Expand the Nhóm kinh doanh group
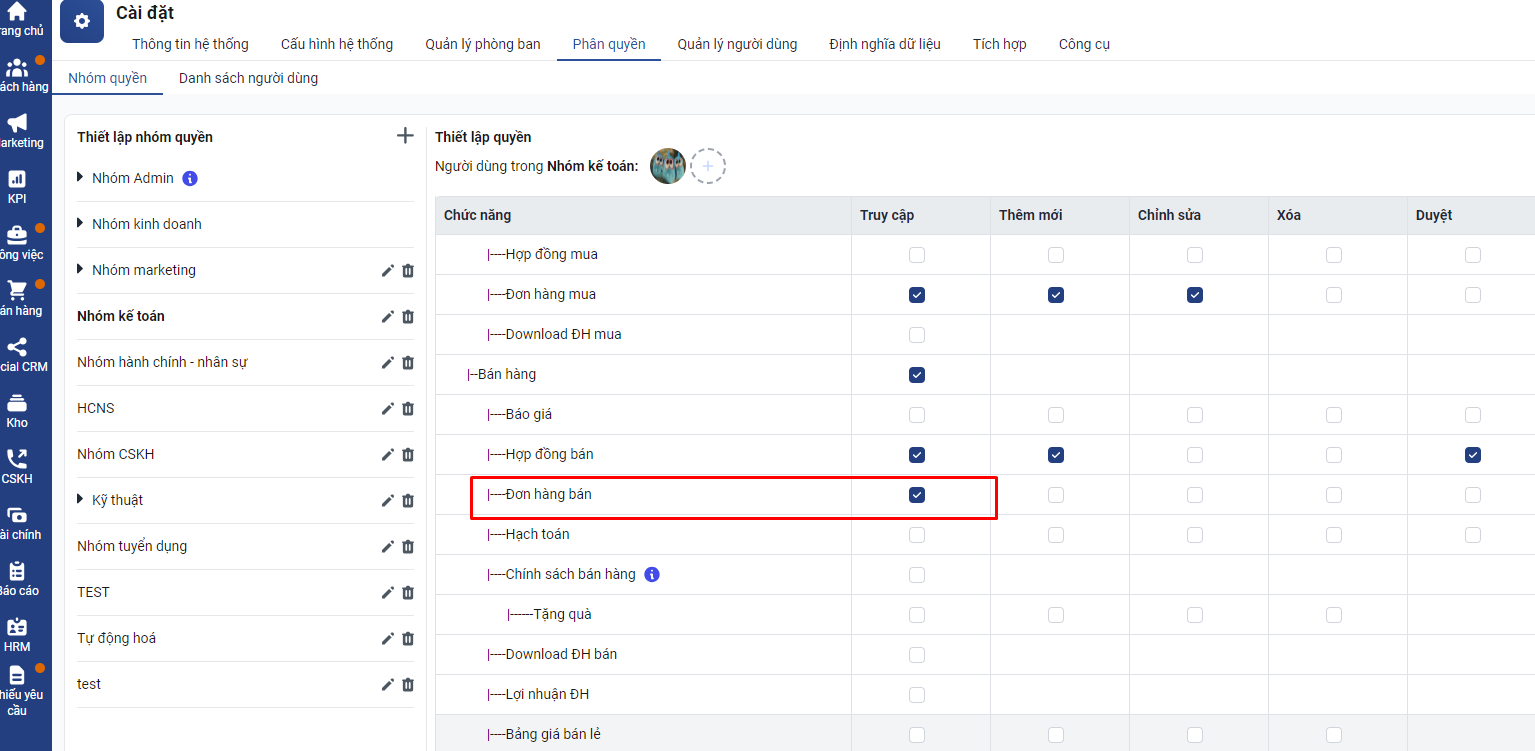Screen dimensions: 1535x751 pyautogui.click(x=81, y=224)
